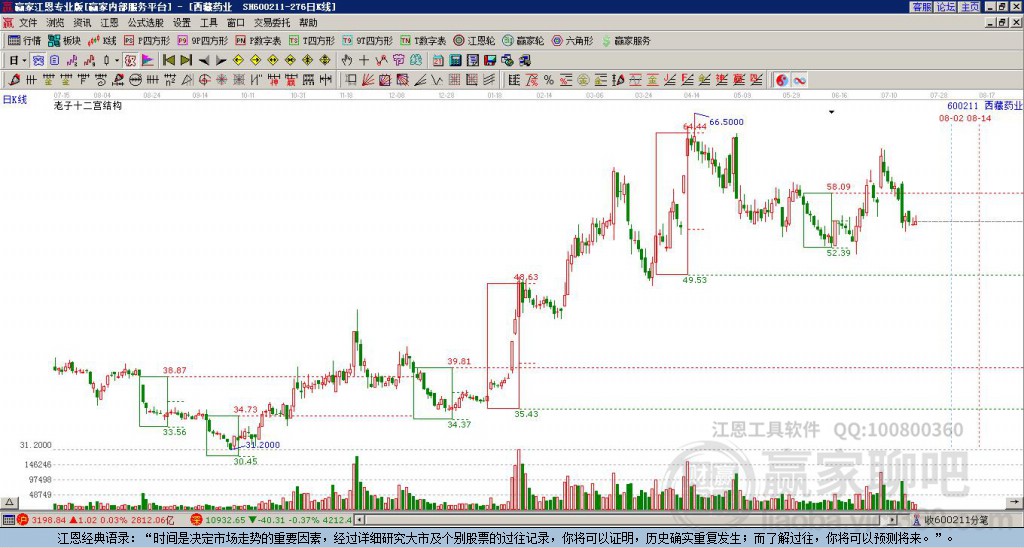Open the T四方形 tool
The height and width of the screenshot is (548, 1024).
[x=312, y=40]
